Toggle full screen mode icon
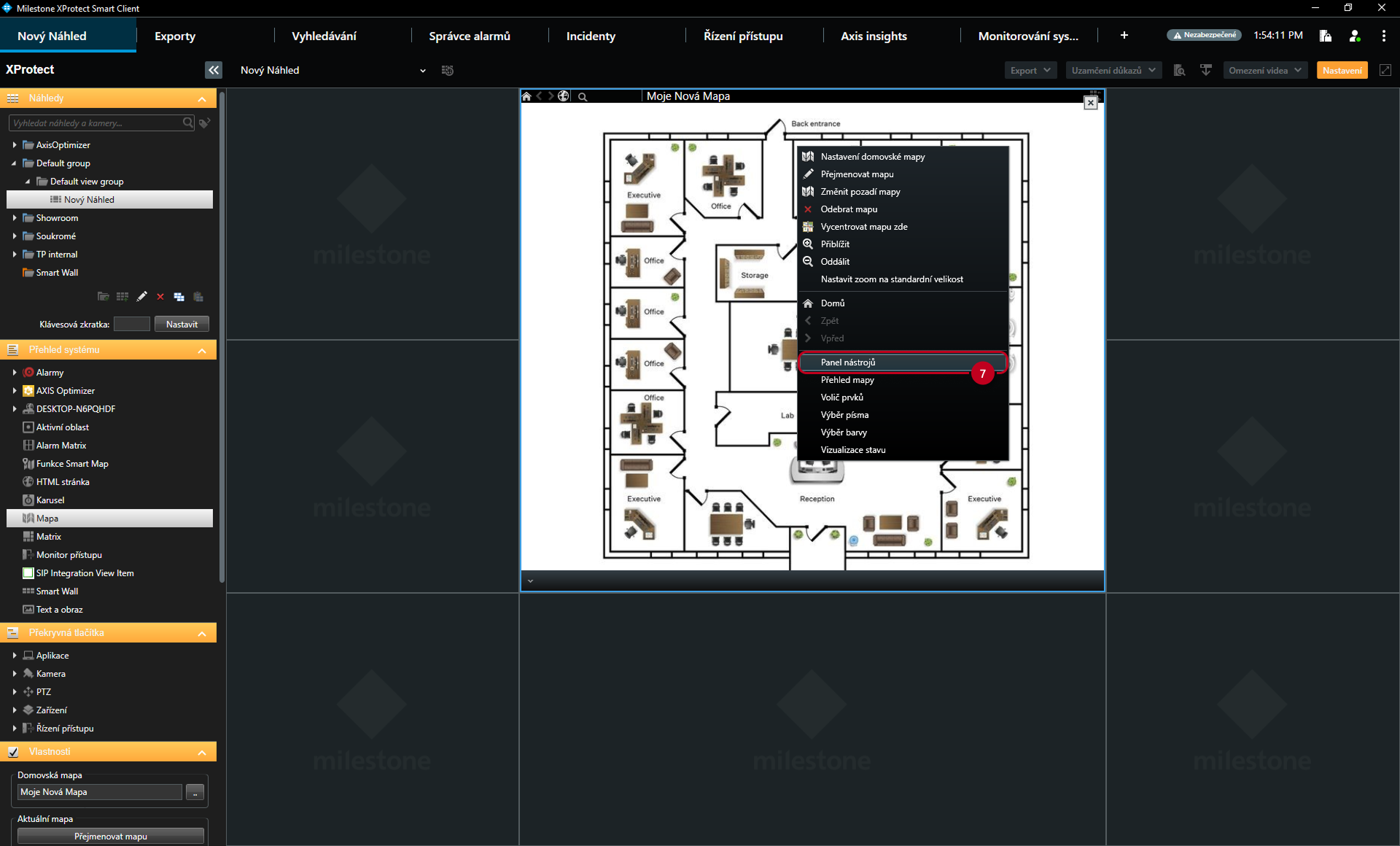 pyautogui.click(x=1385, y=70)
